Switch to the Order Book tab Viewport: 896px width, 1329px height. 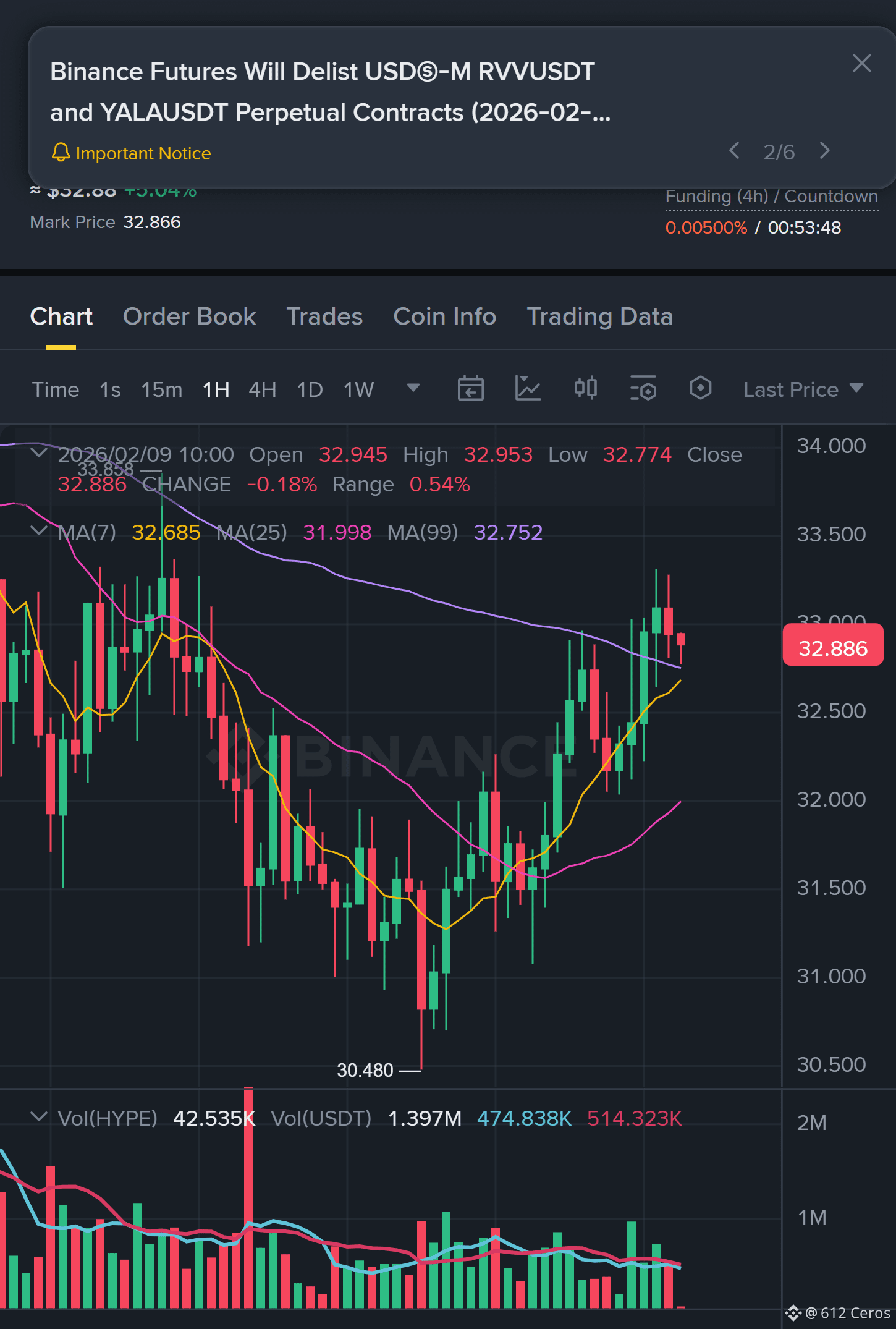tap(190, 316)
